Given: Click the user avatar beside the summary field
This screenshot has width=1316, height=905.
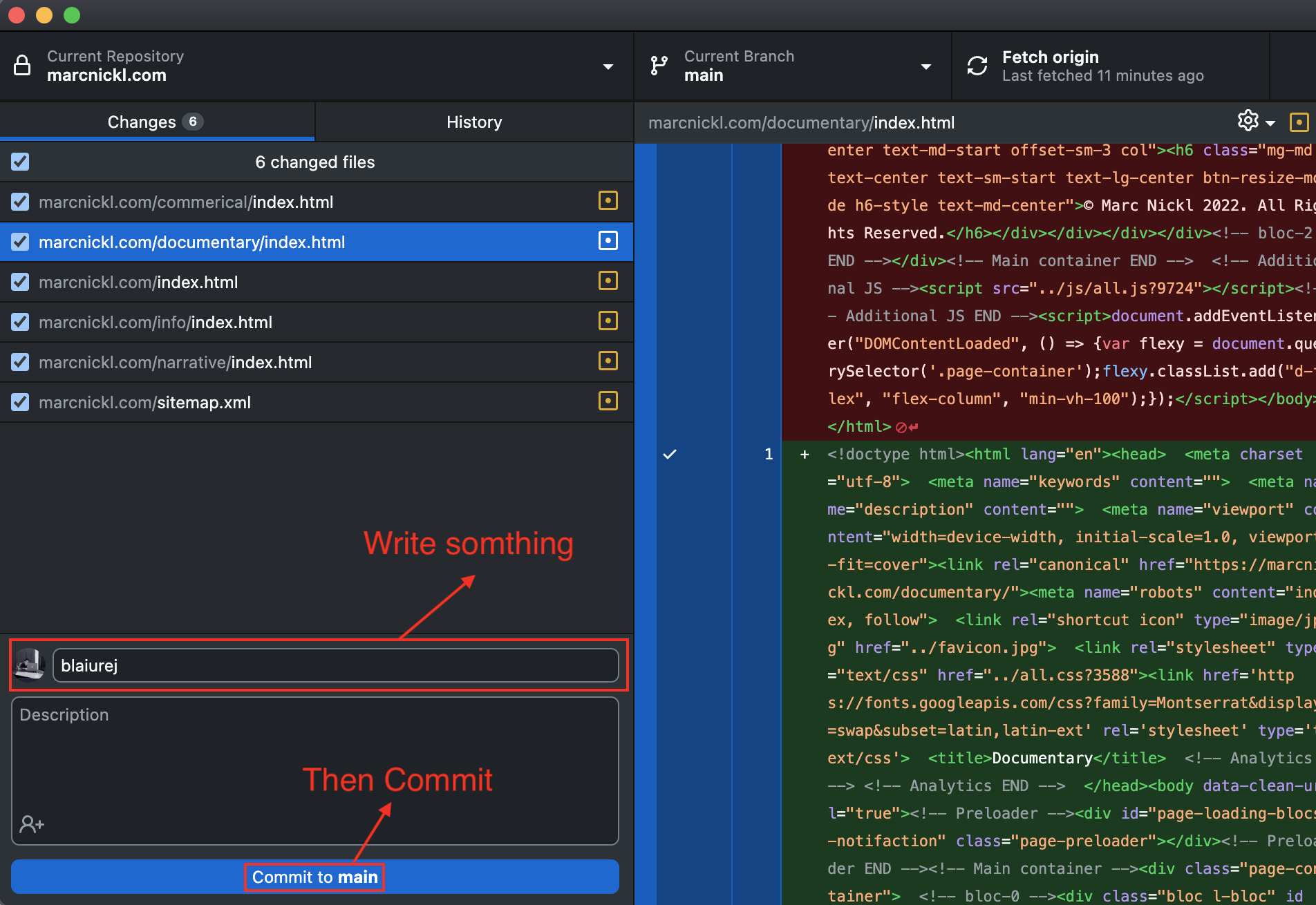Looking at the screenshot, I should [x=30, y=665].
